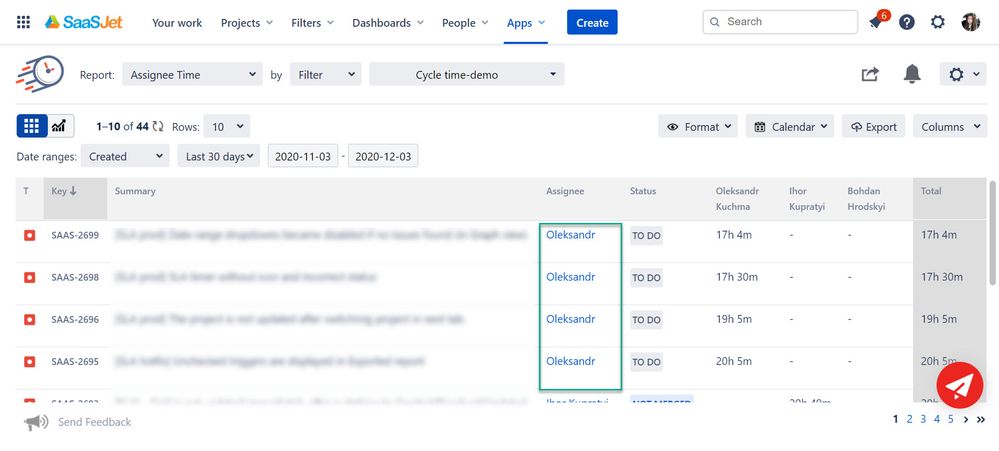
Task: Open the Projects menu
Action: [247, 23]
